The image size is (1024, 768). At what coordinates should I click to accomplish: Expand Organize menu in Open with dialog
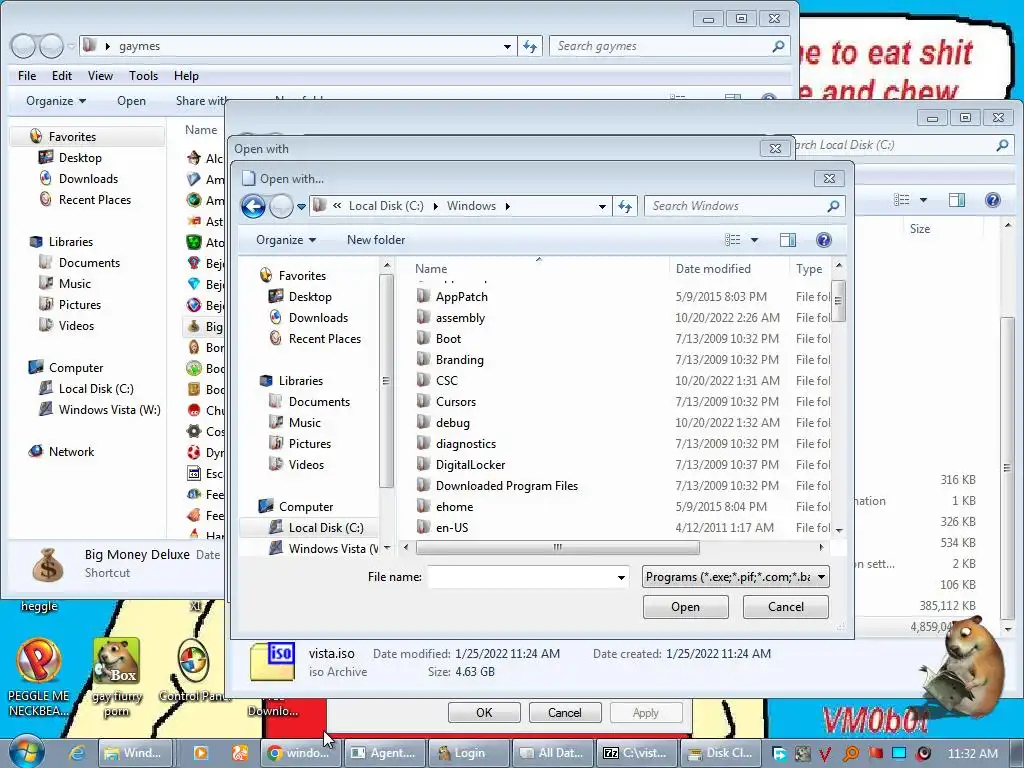286,240
